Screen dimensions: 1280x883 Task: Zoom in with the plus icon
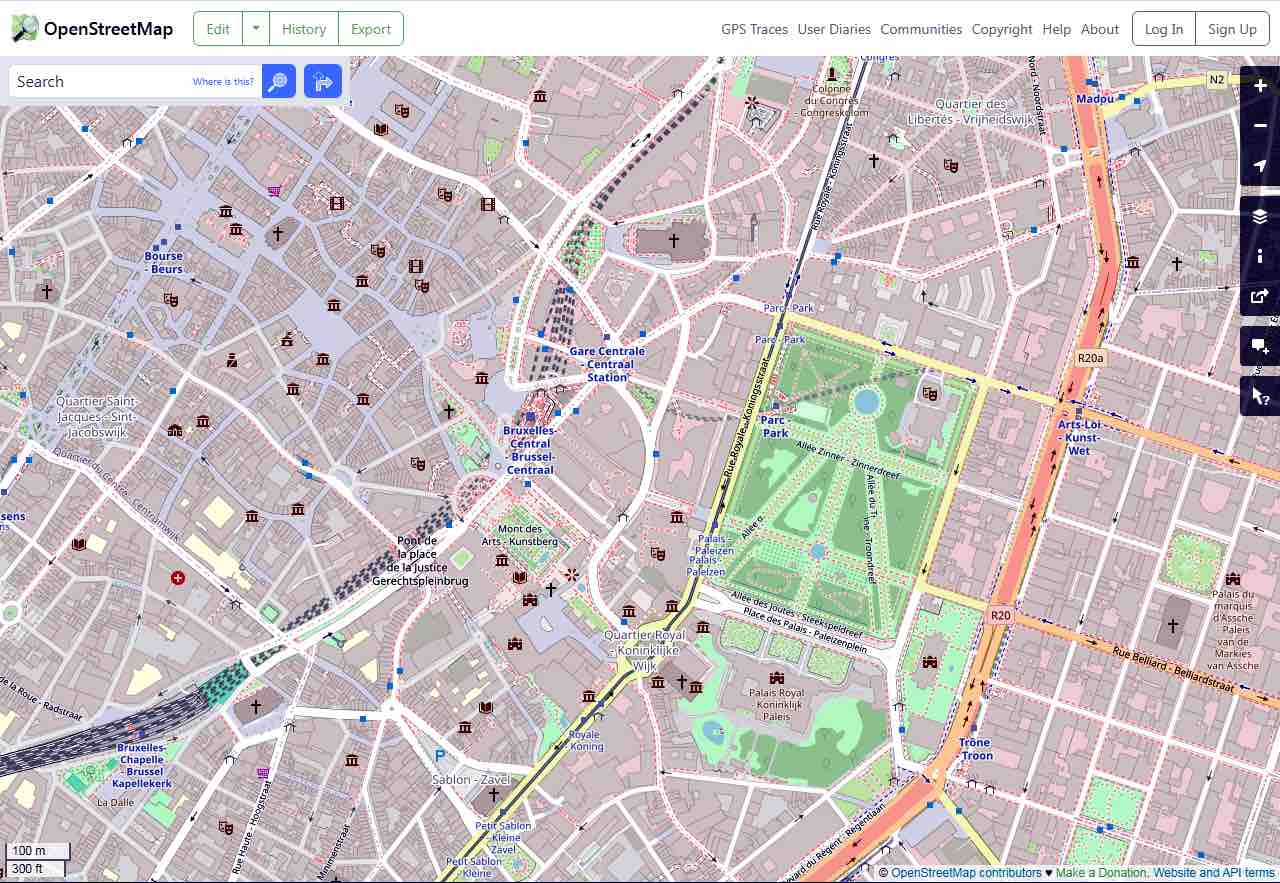click(x=1260, y=86)
